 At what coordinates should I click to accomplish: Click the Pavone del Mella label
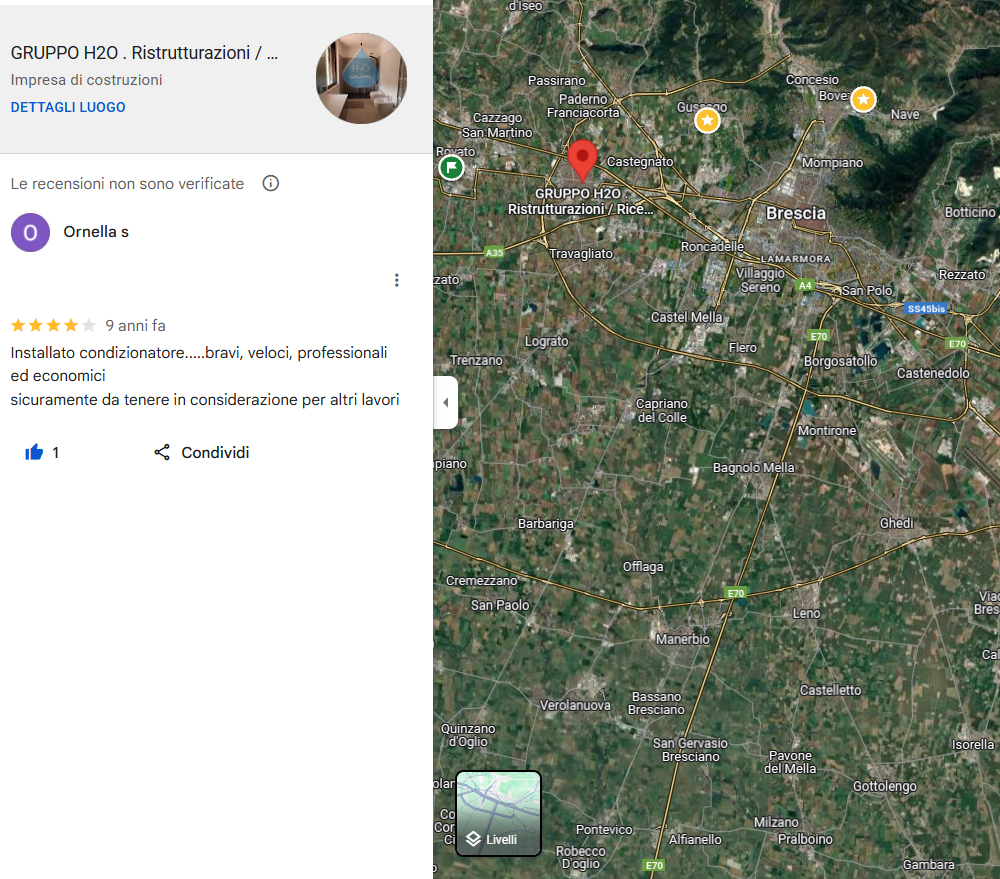tap(790, 762)
